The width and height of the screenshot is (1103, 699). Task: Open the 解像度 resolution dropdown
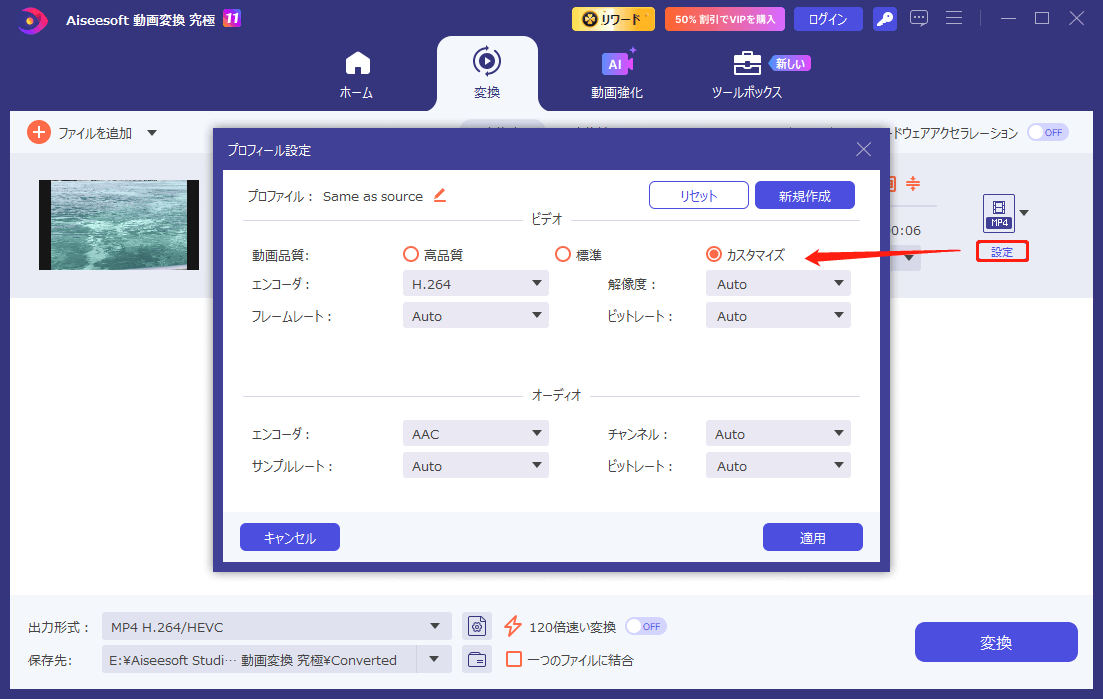pos(778,283)
